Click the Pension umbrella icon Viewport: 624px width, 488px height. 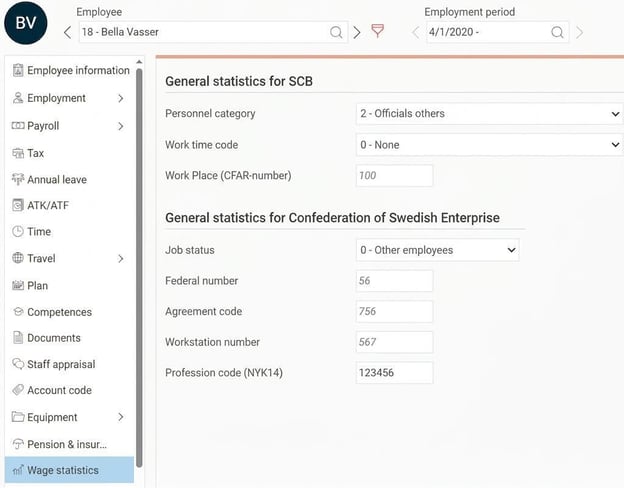point(18,443)
